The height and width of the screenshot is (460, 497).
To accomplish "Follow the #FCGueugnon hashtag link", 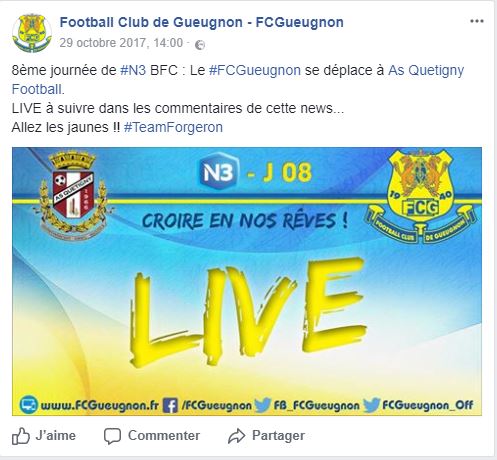I will point(255,70).
